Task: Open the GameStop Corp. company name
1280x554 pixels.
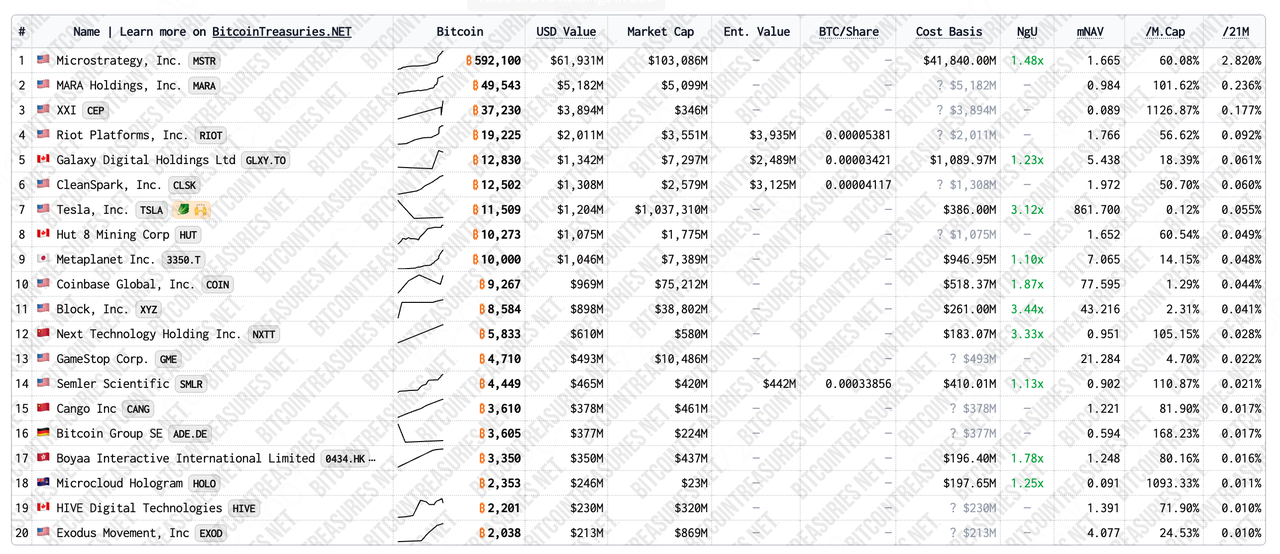Action: point(102,359)
